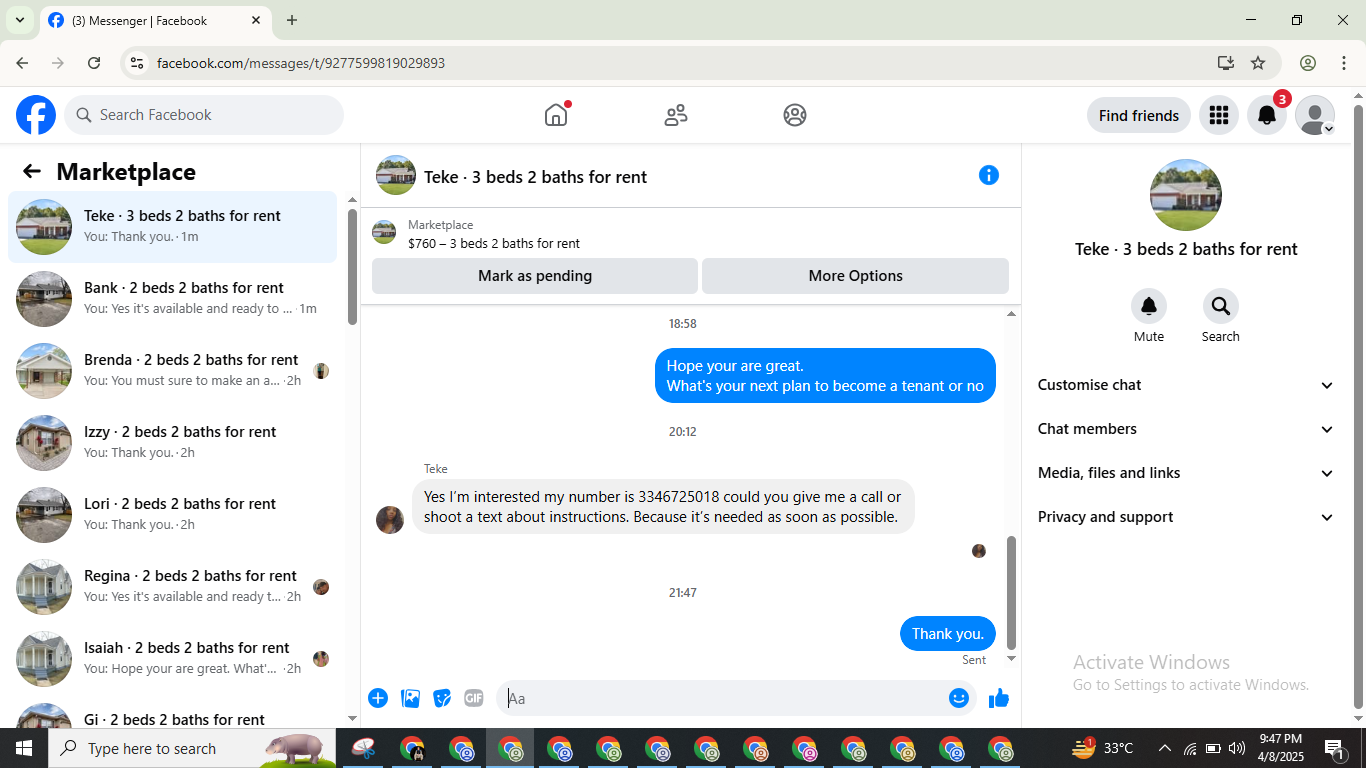
Task: Search in conversation using magnifier icon
Action: (x=1220, y=306)
